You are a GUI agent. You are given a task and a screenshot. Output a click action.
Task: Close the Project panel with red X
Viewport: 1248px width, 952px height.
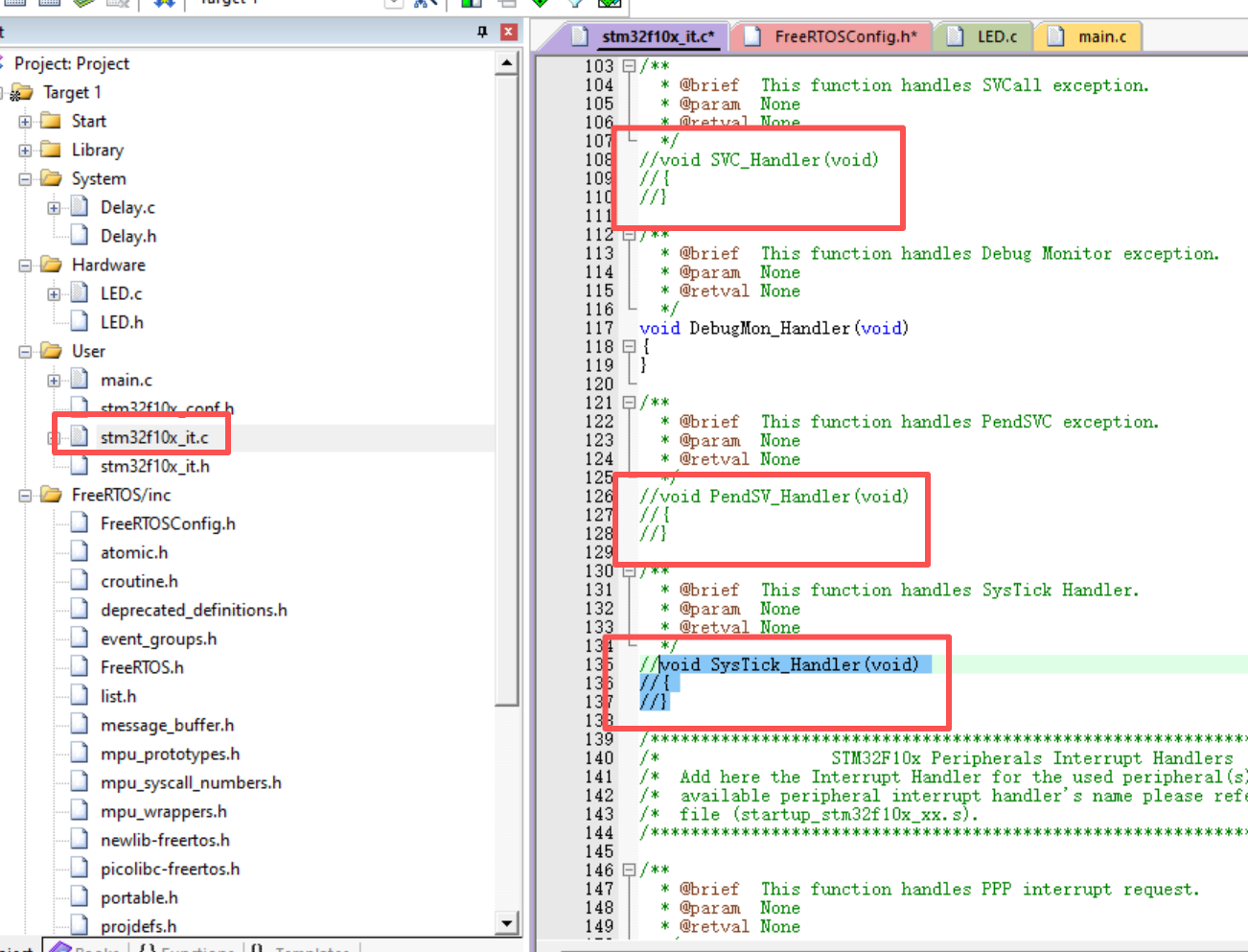(x=509, y=32)
